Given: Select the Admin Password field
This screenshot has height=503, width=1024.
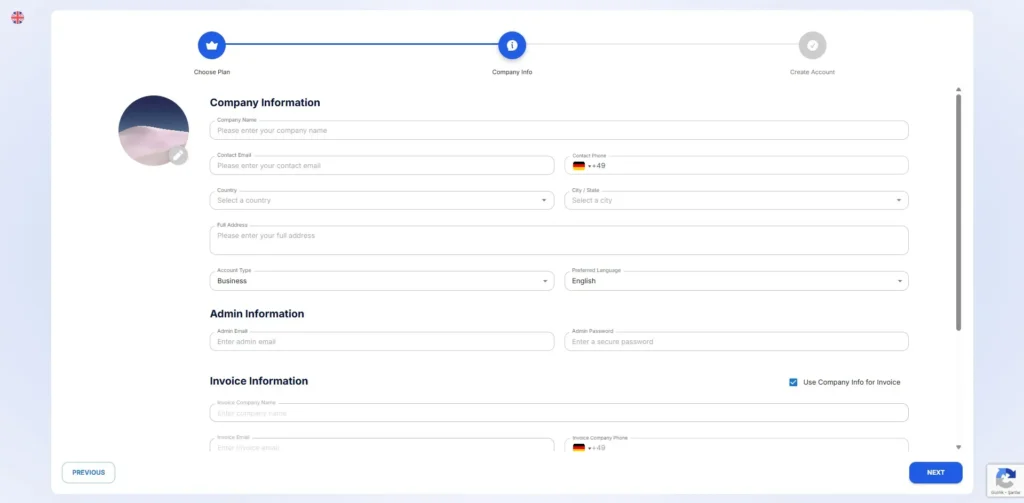Looking at the screenshot, I should [736, 342].
